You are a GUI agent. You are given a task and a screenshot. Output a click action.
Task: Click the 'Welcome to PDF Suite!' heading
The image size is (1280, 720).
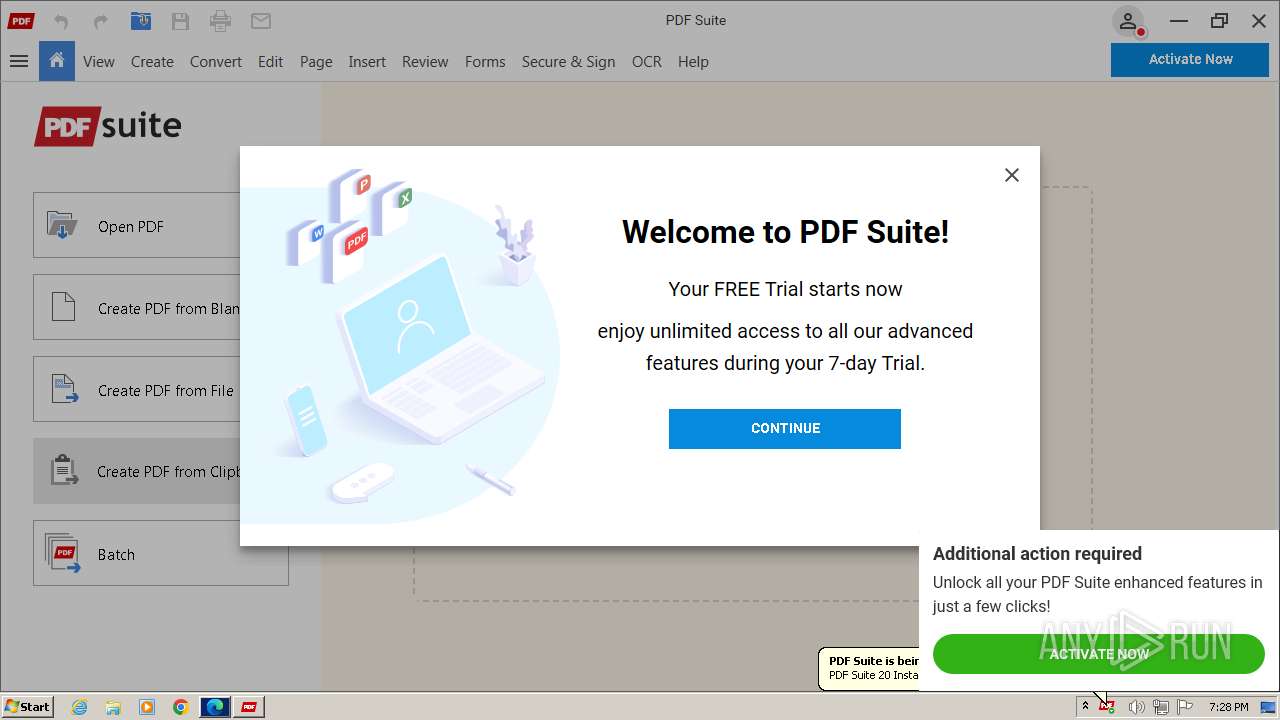point(785,232)
